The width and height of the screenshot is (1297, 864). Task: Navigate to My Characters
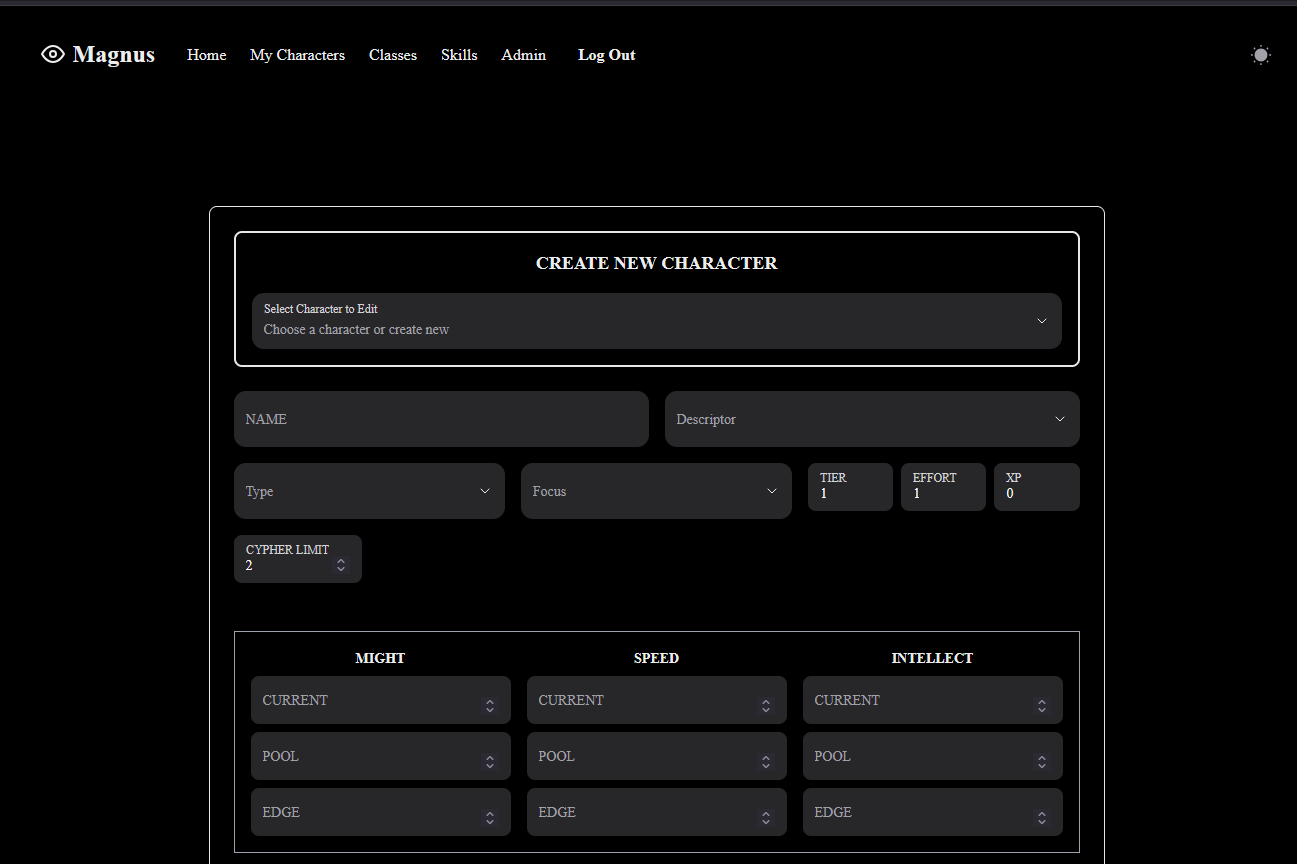[297, 55]
